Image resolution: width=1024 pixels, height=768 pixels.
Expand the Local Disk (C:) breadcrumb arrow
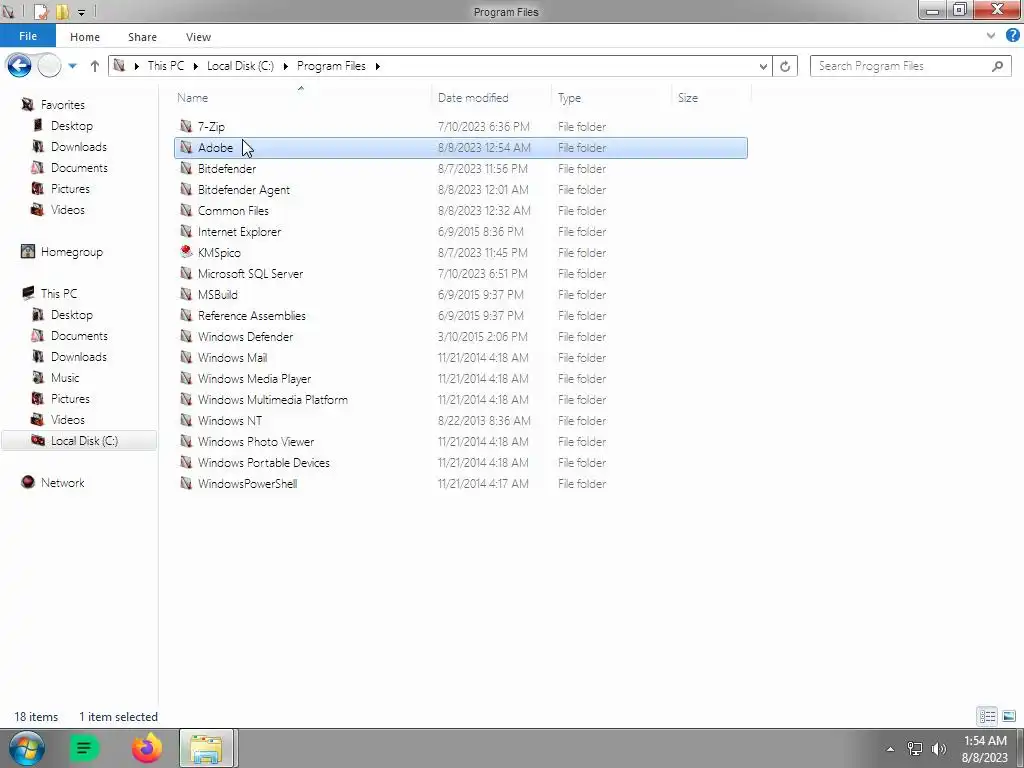(285, 66)
